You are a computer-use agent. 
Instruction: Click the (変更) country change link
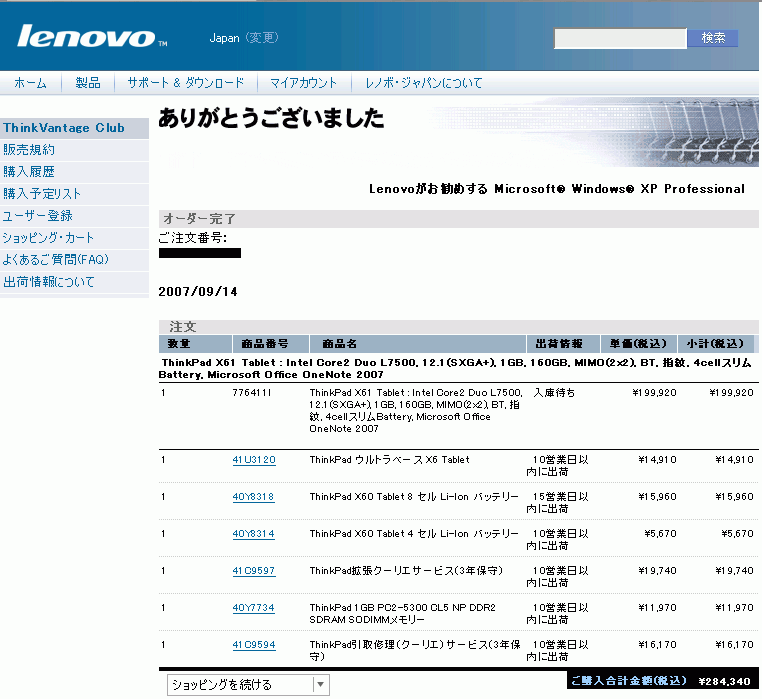262,38
